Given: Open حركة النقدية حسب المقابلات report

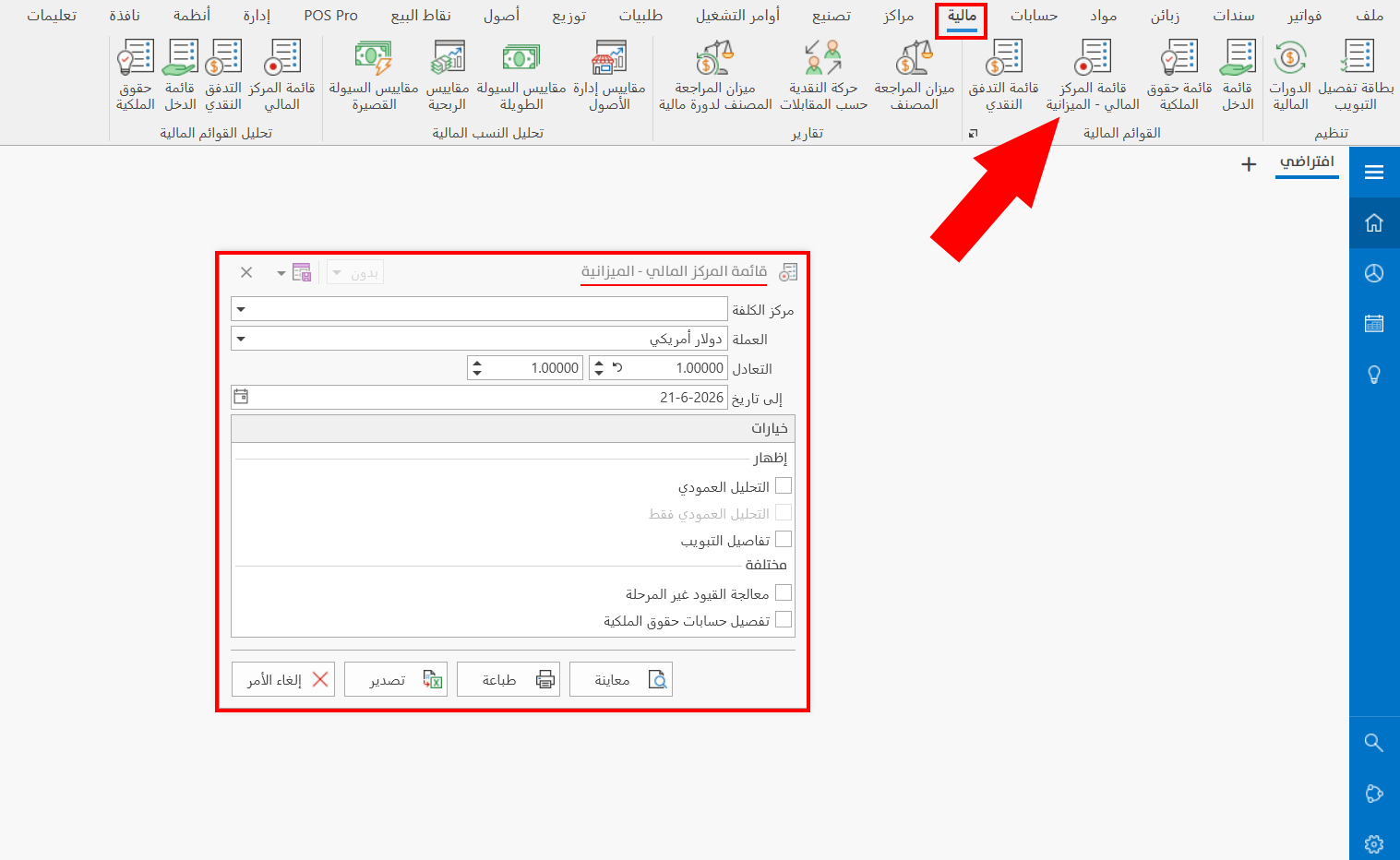Looking at the screenshot, I should 823,76.
